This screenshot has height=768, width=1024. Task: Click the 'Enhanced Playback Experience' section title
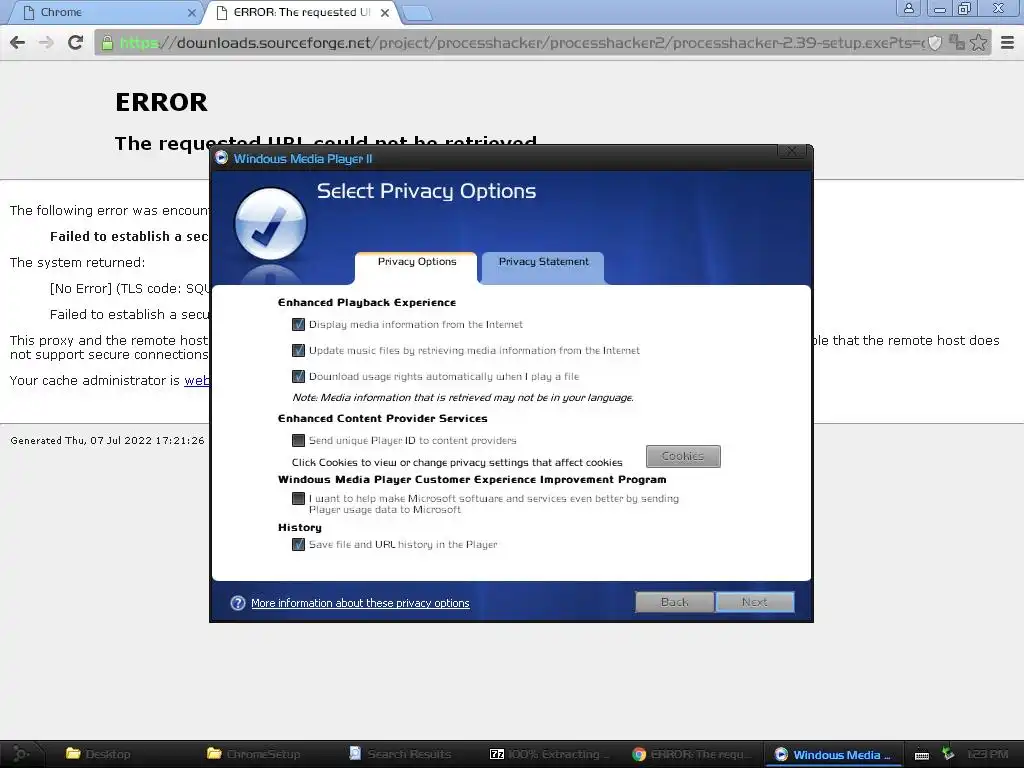(367, 302)
